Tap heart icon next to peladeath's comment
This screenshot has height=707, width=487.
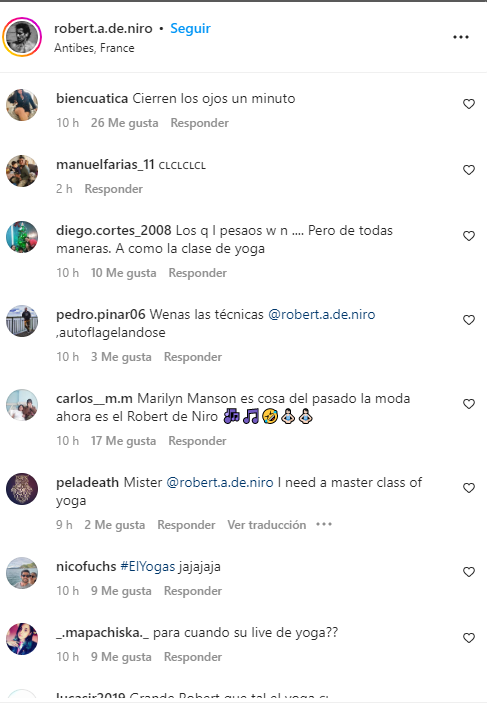pos(469,488)
